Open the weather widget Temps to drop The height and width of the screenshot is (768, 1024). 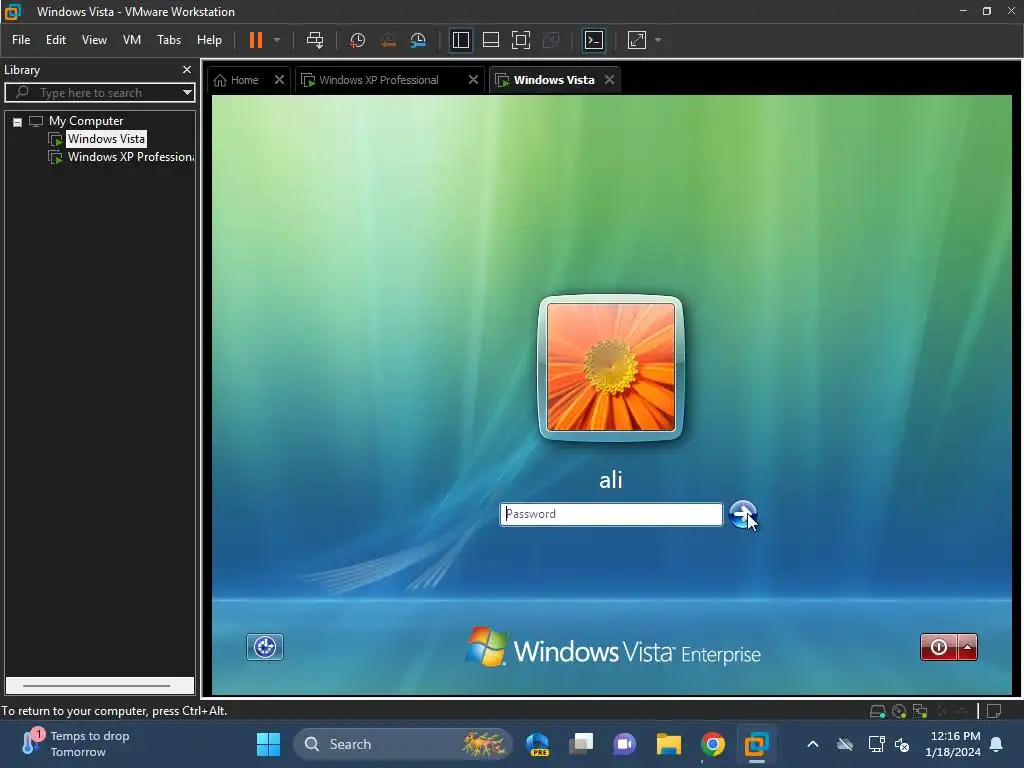pos(75,744)
